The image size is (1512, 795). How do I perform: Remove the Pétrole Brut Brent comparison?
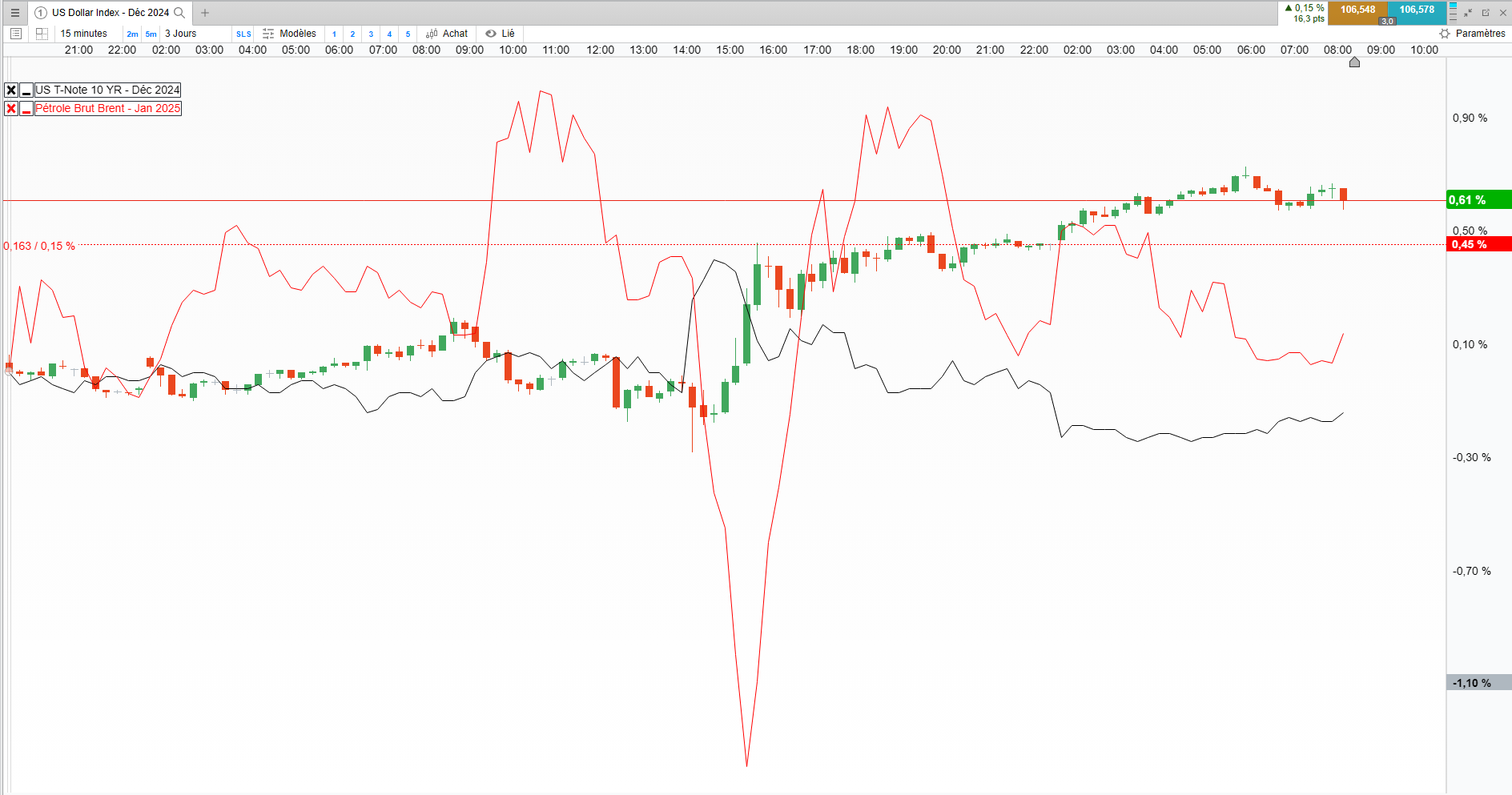(11, 108)
